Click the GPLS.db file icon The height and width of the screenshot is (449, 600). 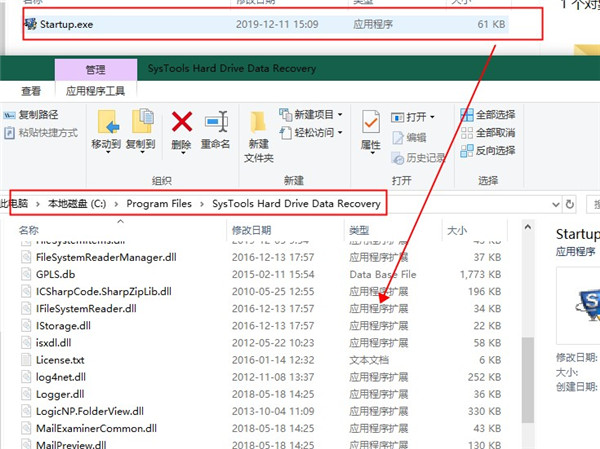tap(26, 274)
